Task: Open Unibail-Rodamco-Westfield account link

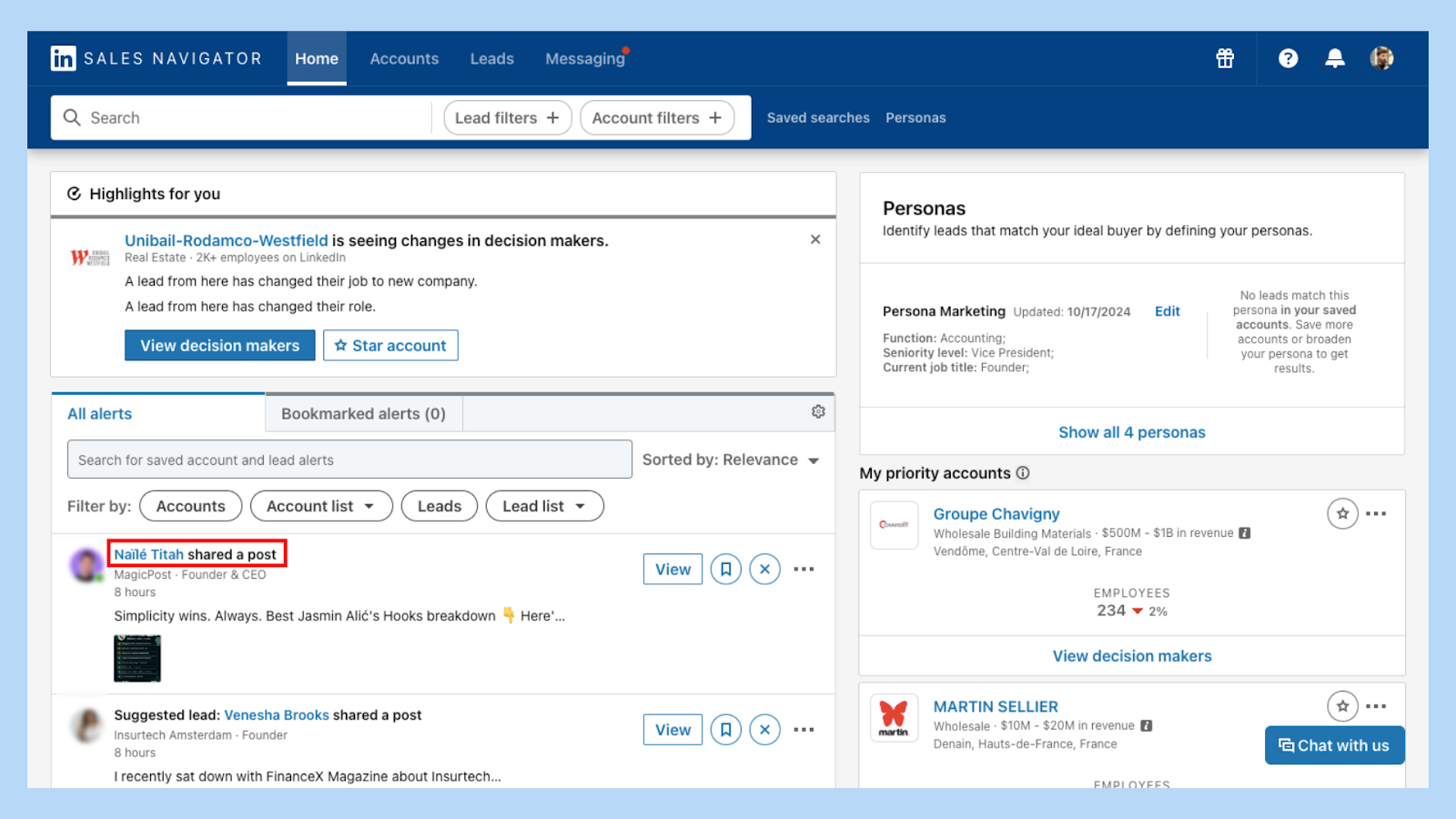Action: (226, 240)
